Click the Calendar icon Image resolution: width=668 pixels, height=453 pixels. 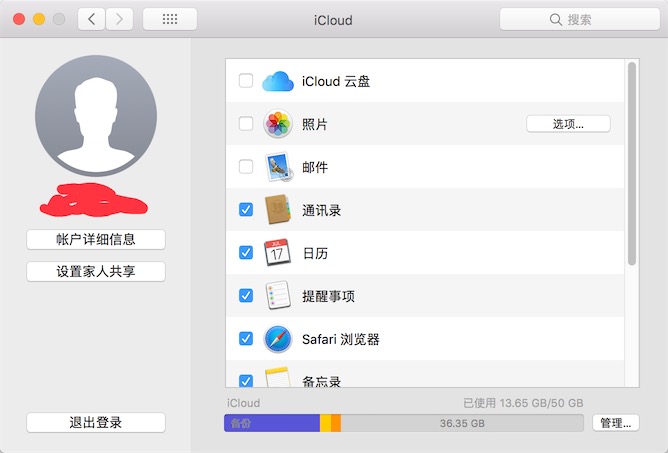click(x=278, y=253)
